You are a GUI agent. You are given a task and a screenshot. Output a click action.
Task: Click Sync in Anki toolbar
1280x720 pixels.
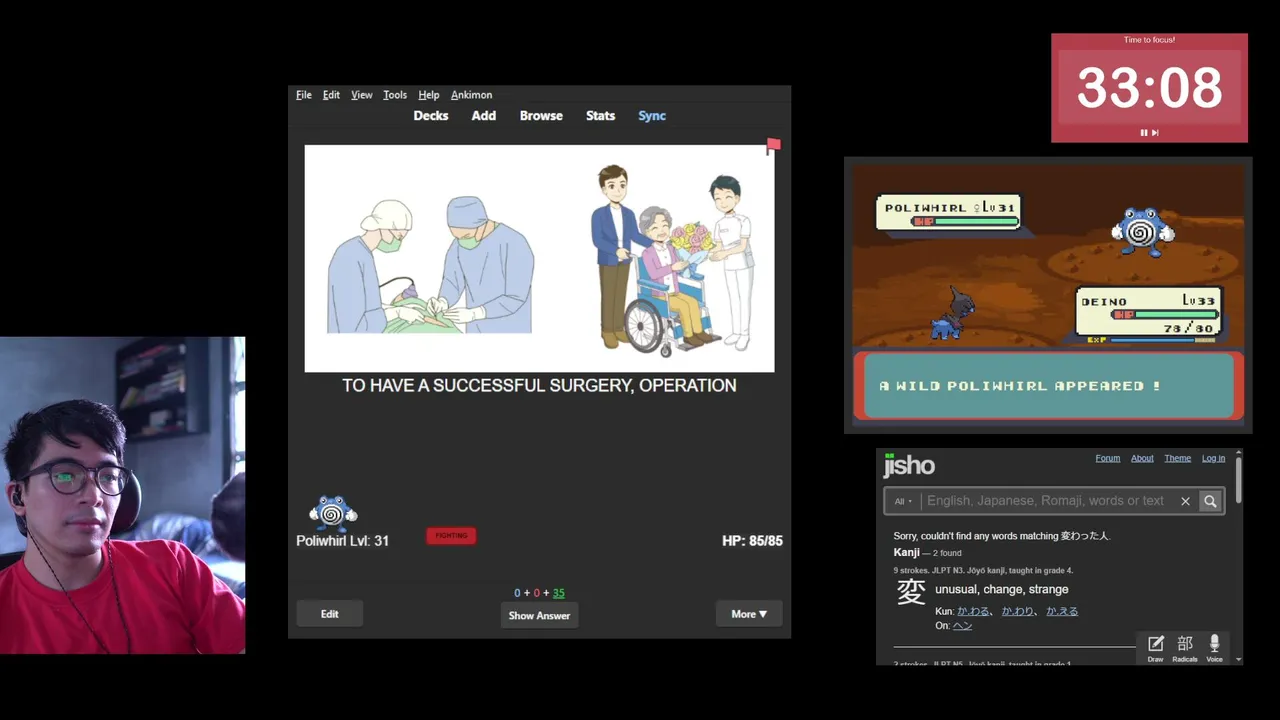pyautogui.click(x=652, y=116)
